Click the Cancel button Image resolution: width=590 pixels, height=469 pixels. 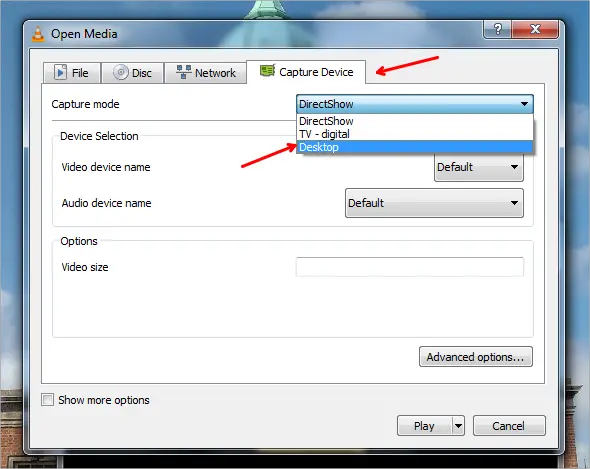[509, 426]
